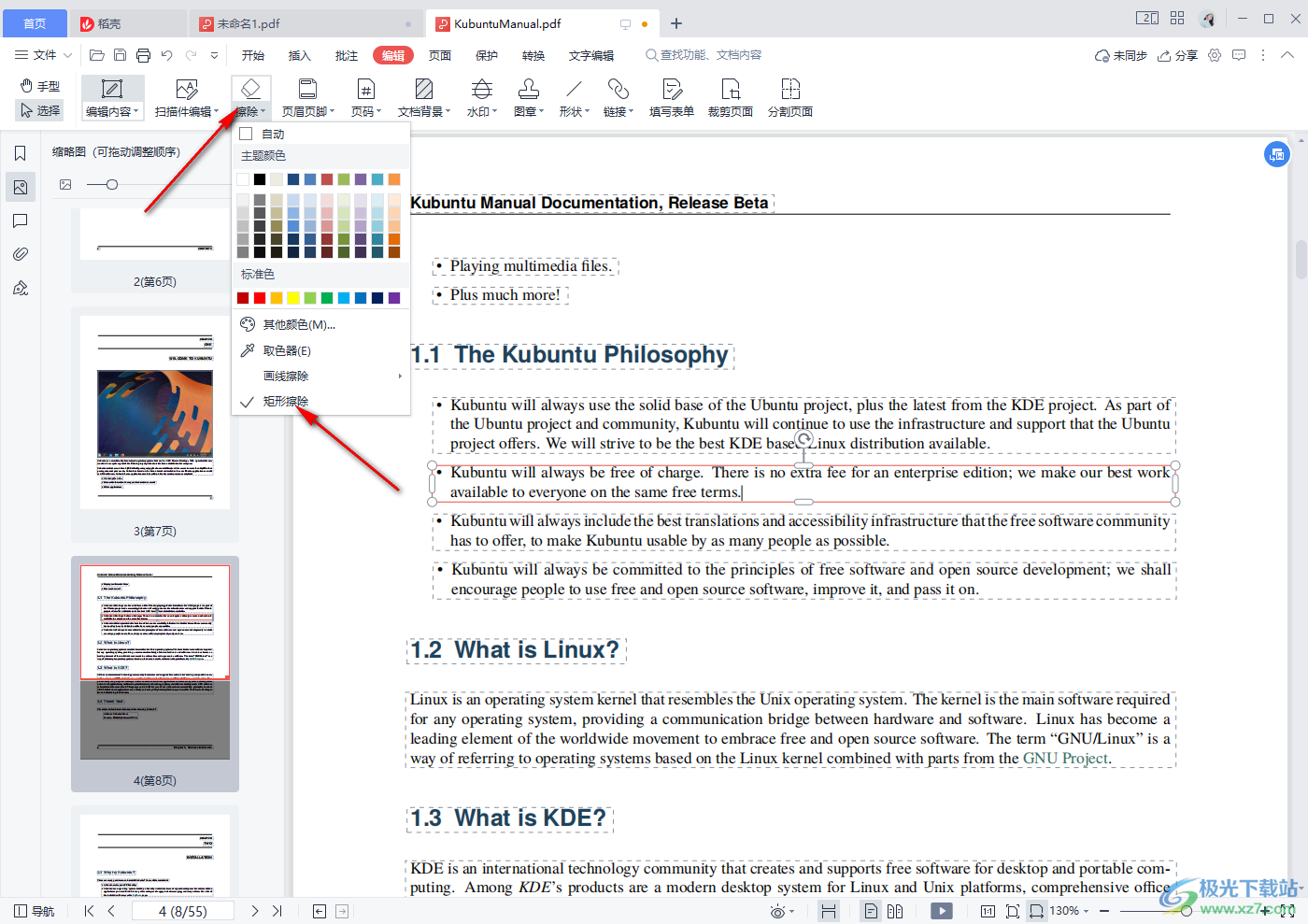The image size is (1308, 924).
Task: Pick the red standard color swatch
Action: tap(260, 298)
